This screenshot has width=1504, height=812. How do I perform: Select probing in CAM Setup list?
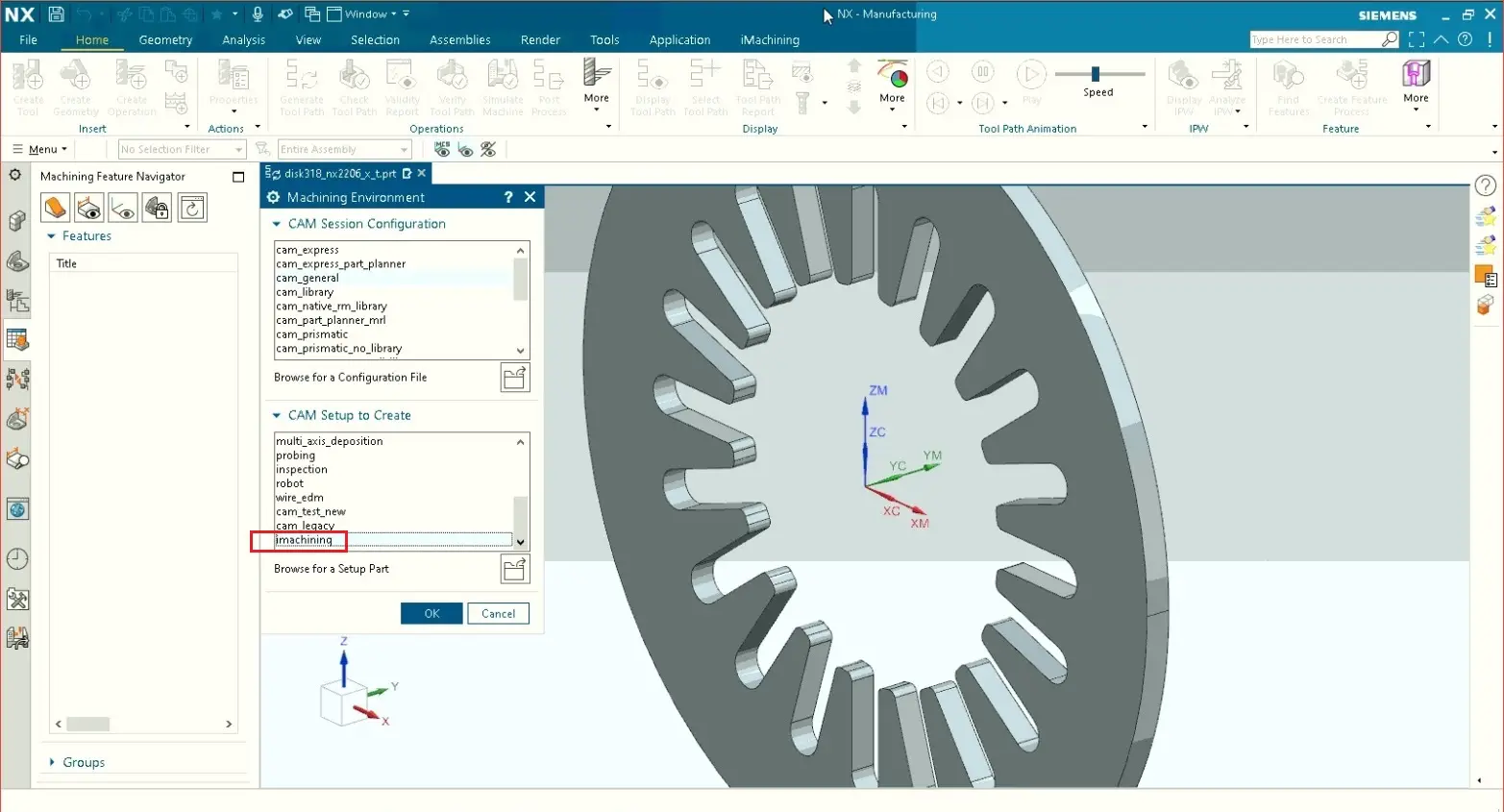[392, 455]
